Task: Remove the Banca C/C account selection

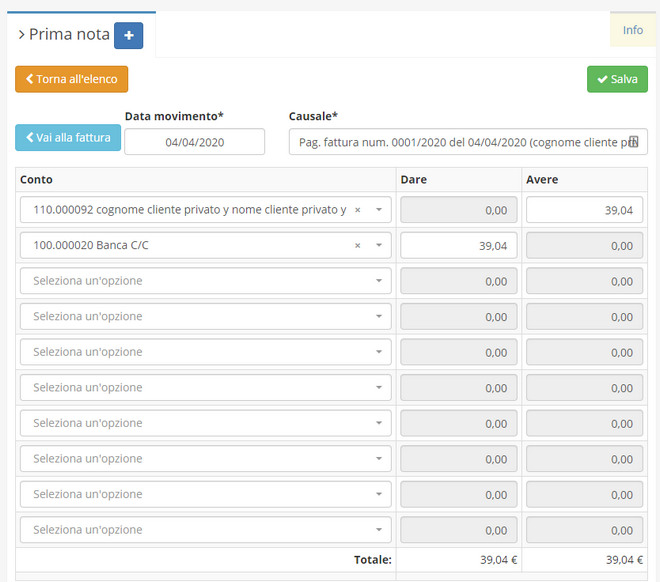Action: [x=357, y=246]
